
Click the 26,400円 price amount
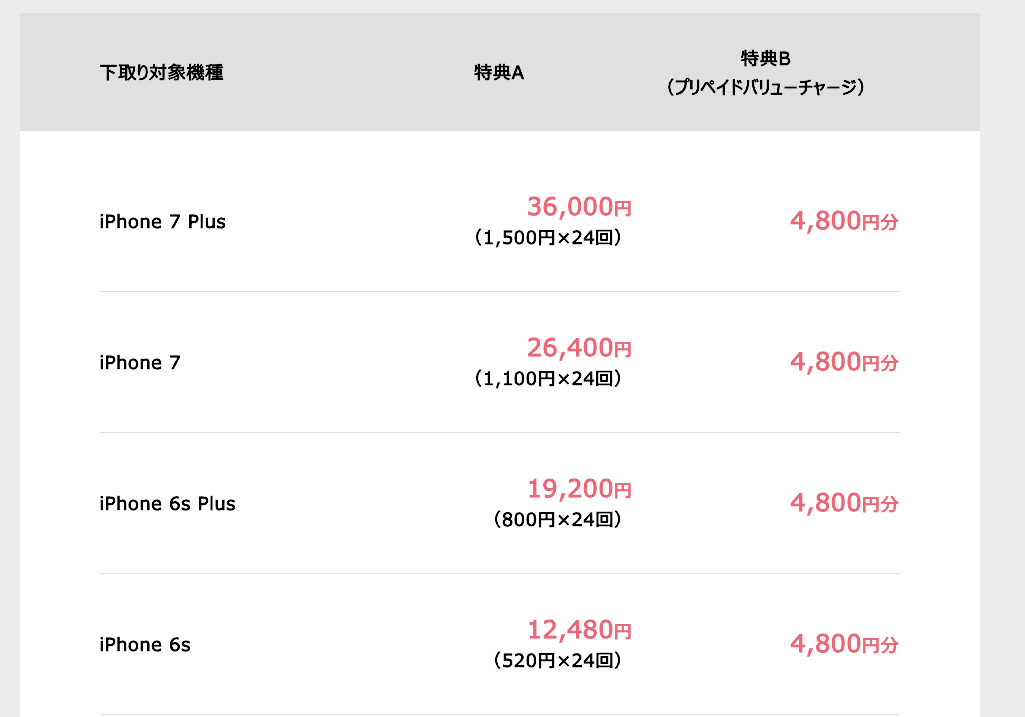click(579, 348)
